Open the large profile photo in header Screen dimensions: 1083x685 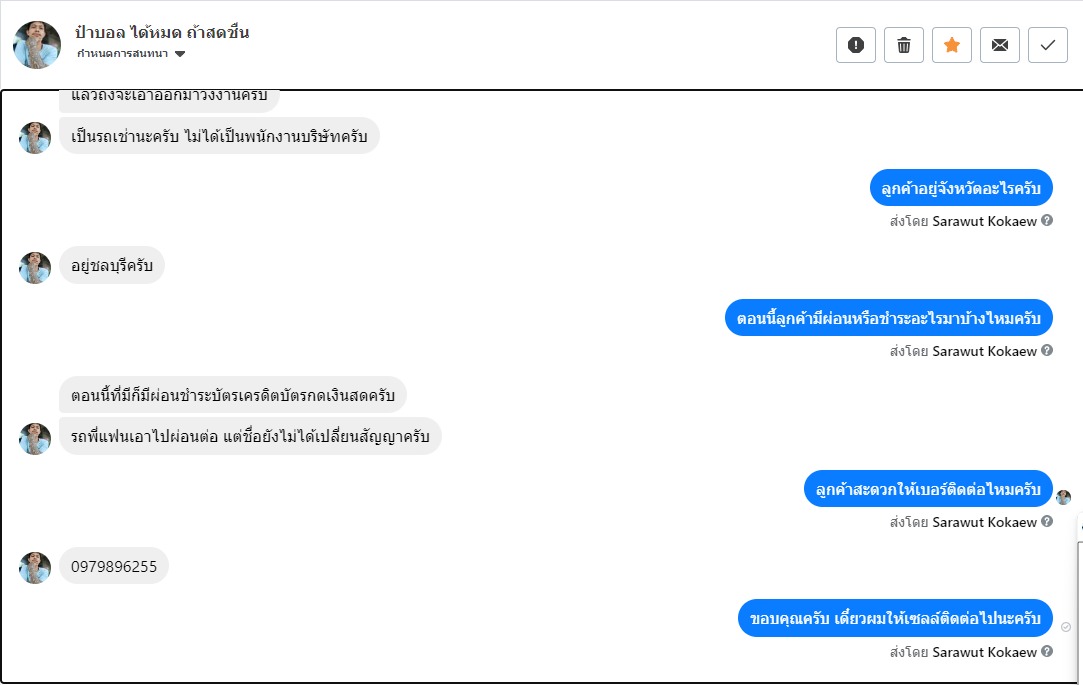point(37,45)
